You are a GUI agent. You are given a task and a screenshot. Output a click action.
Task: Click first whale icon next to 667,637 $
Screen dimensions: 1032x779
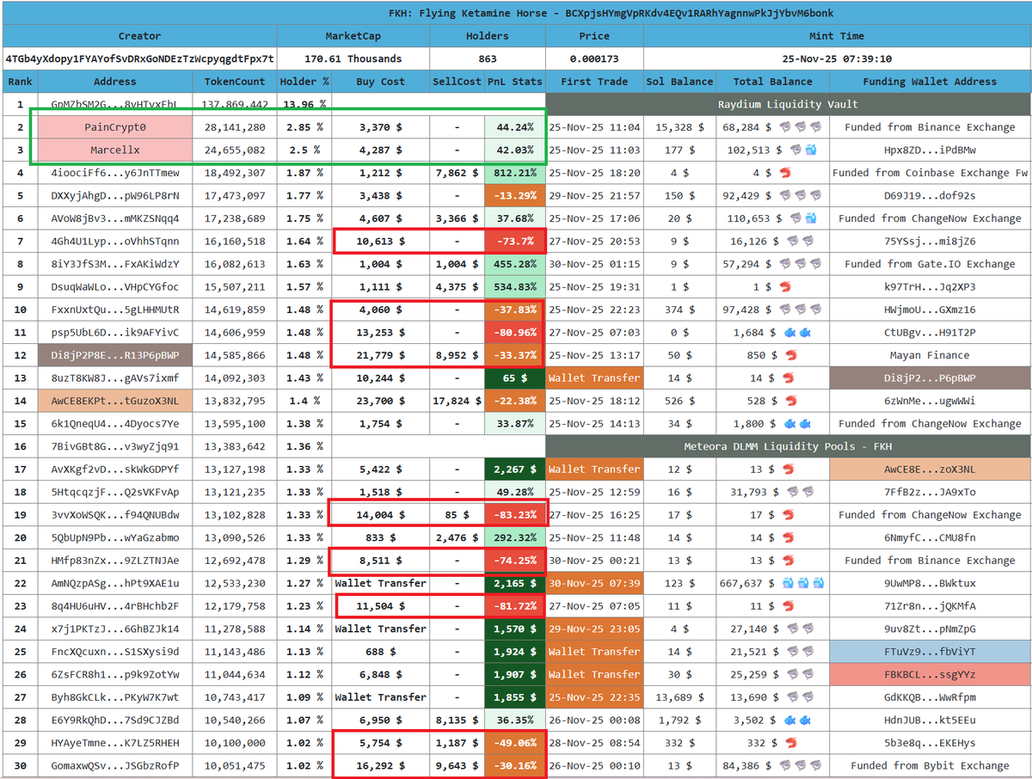(x=787, y=583)
